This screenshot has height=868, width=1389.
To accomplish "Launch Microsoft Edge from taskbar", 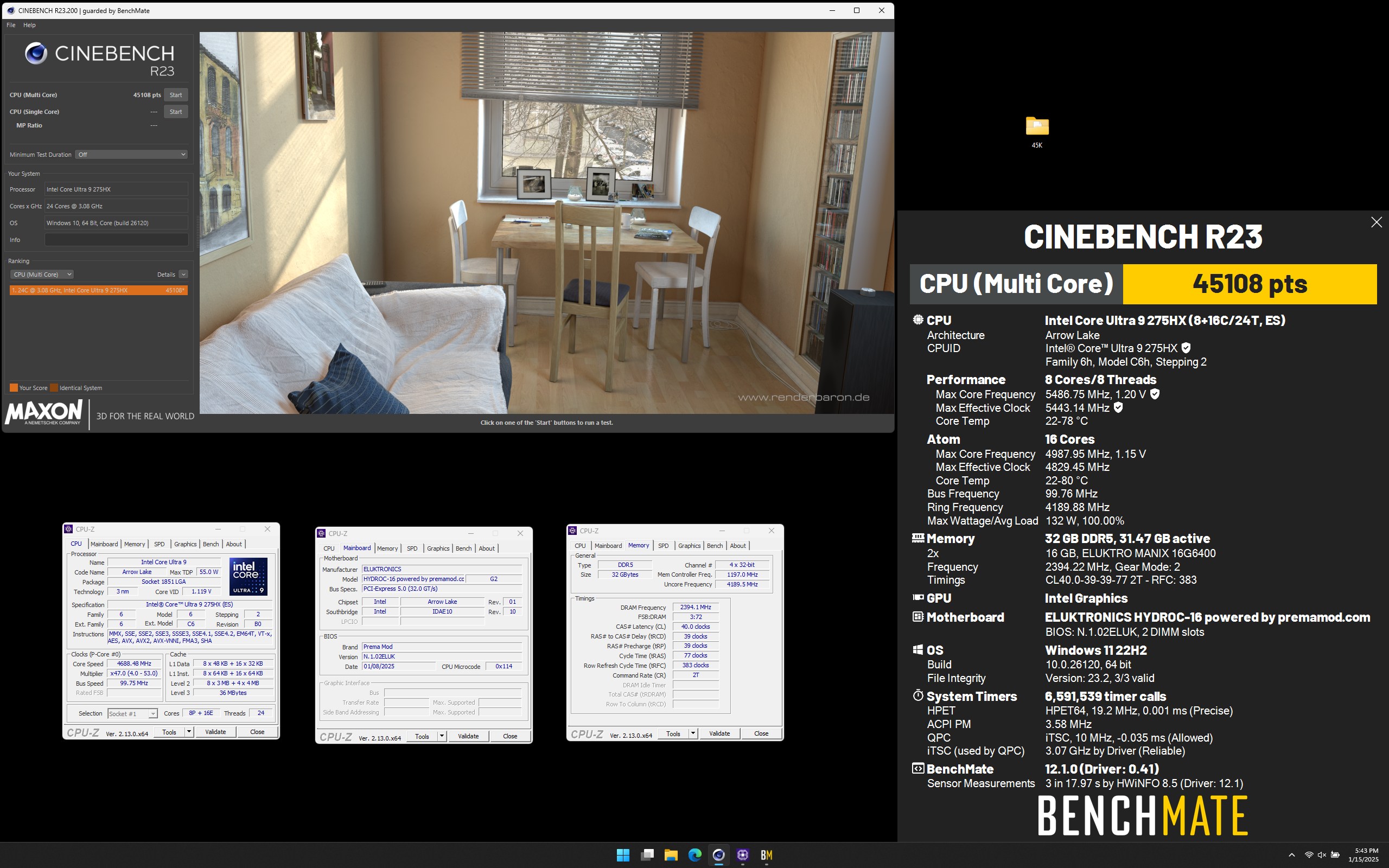I will click(x=694, y=855).
